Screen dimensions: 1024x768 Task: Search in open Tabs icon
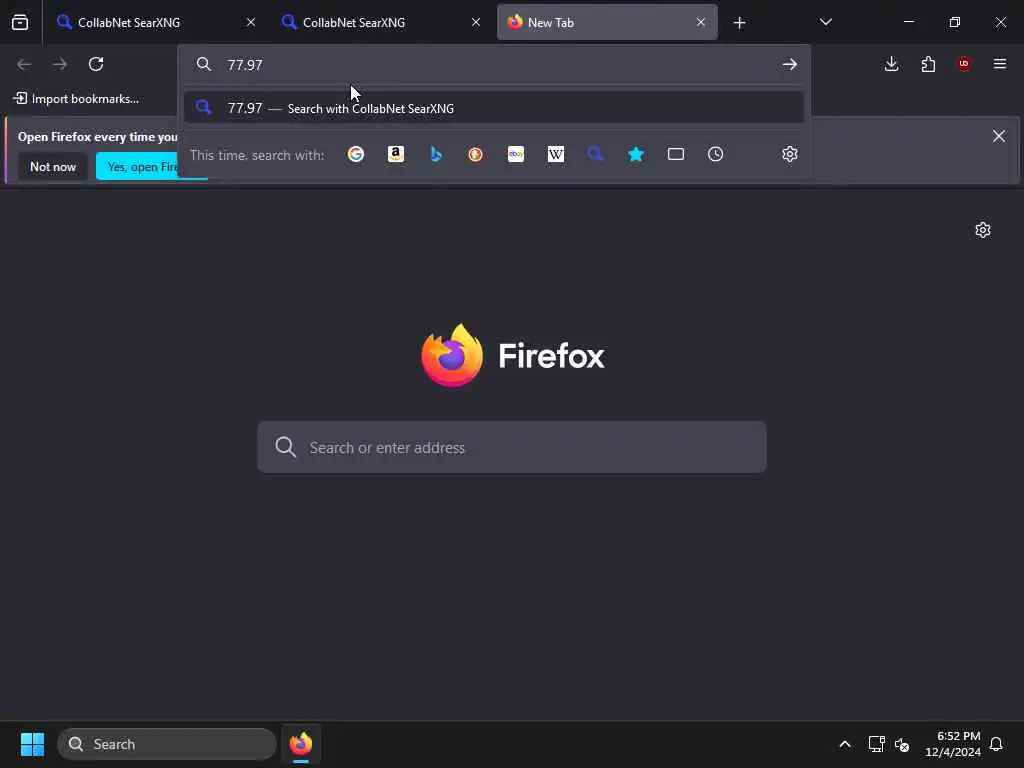tap(676, 154)
